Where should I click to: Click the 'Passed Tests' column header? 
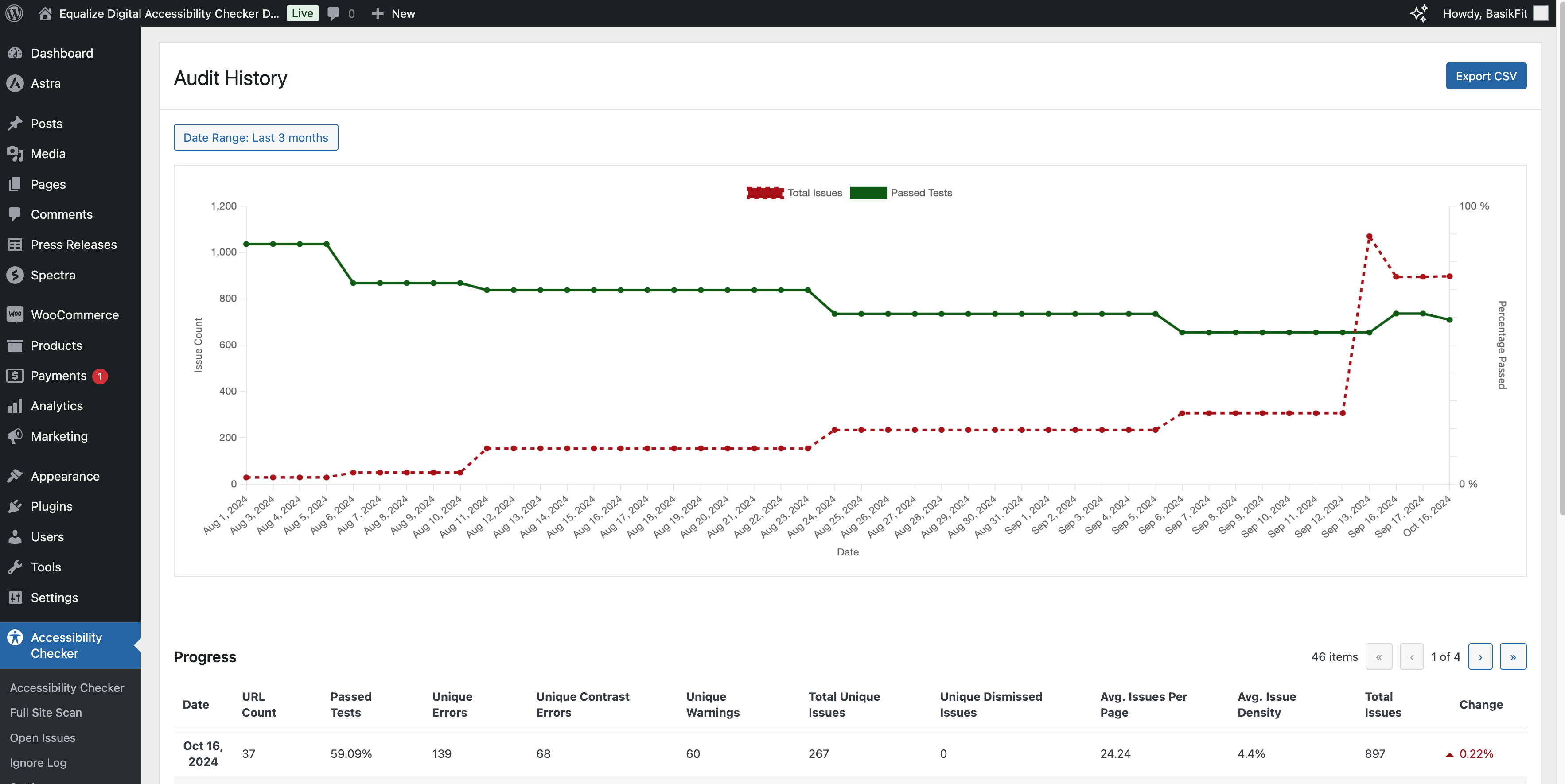coord(350,704)
